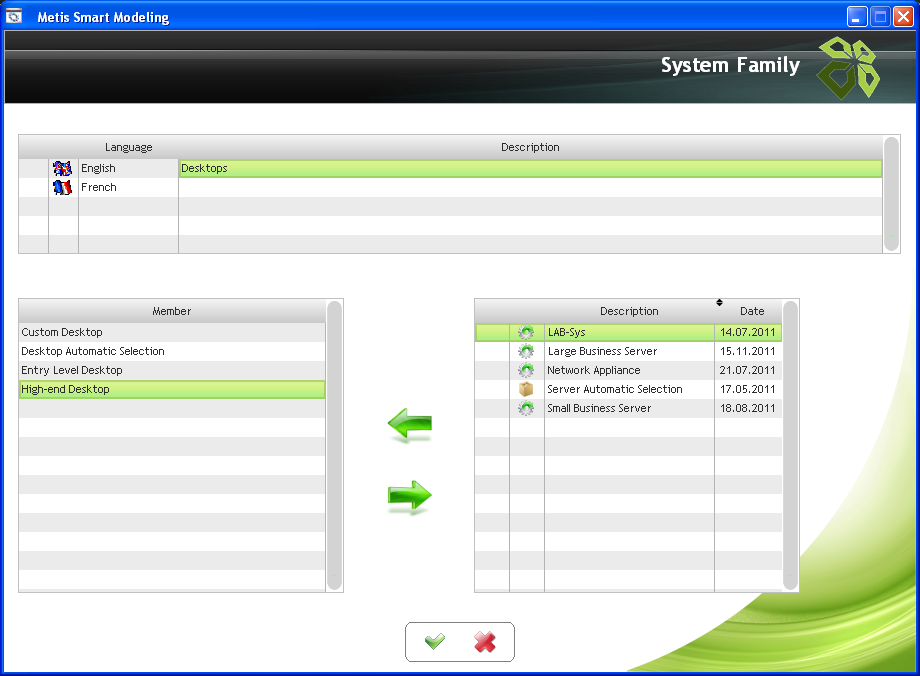Select Custom Desktop in the Member list
The image size is (920, 676).
(x=172, y=332)
